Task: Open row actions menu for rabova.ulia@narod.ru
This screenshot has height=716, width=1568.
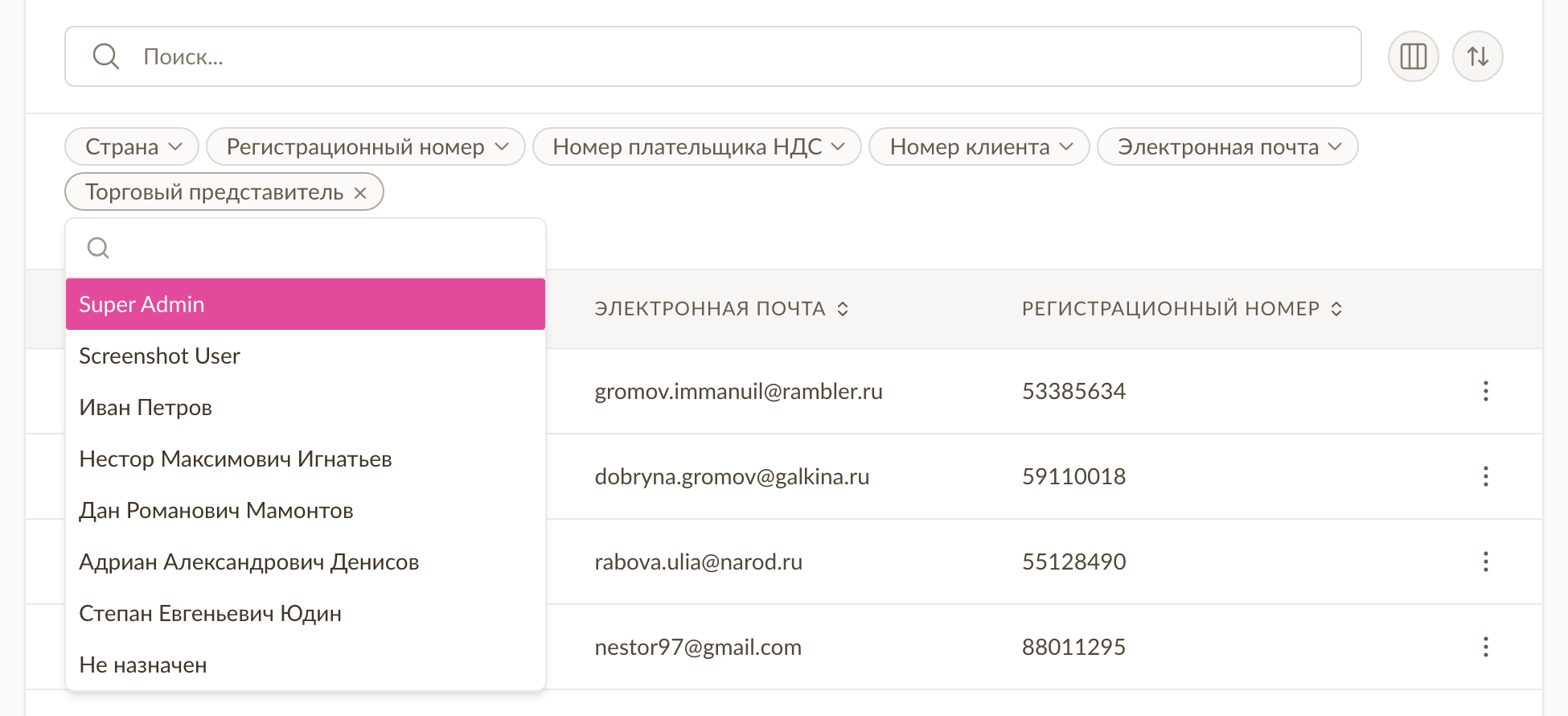Action: point(1485,562)
